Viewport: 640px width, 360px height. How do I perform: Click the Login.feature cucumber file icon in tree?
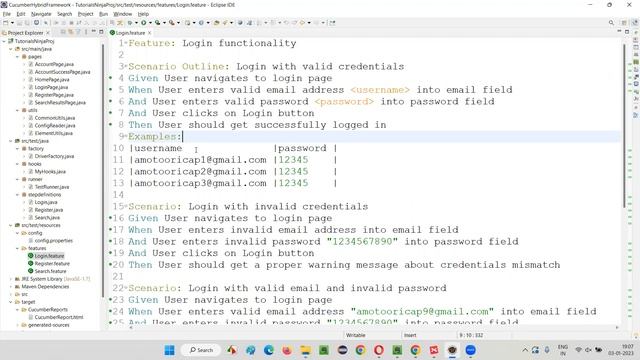pyautogui.click(x=31, y=256)
